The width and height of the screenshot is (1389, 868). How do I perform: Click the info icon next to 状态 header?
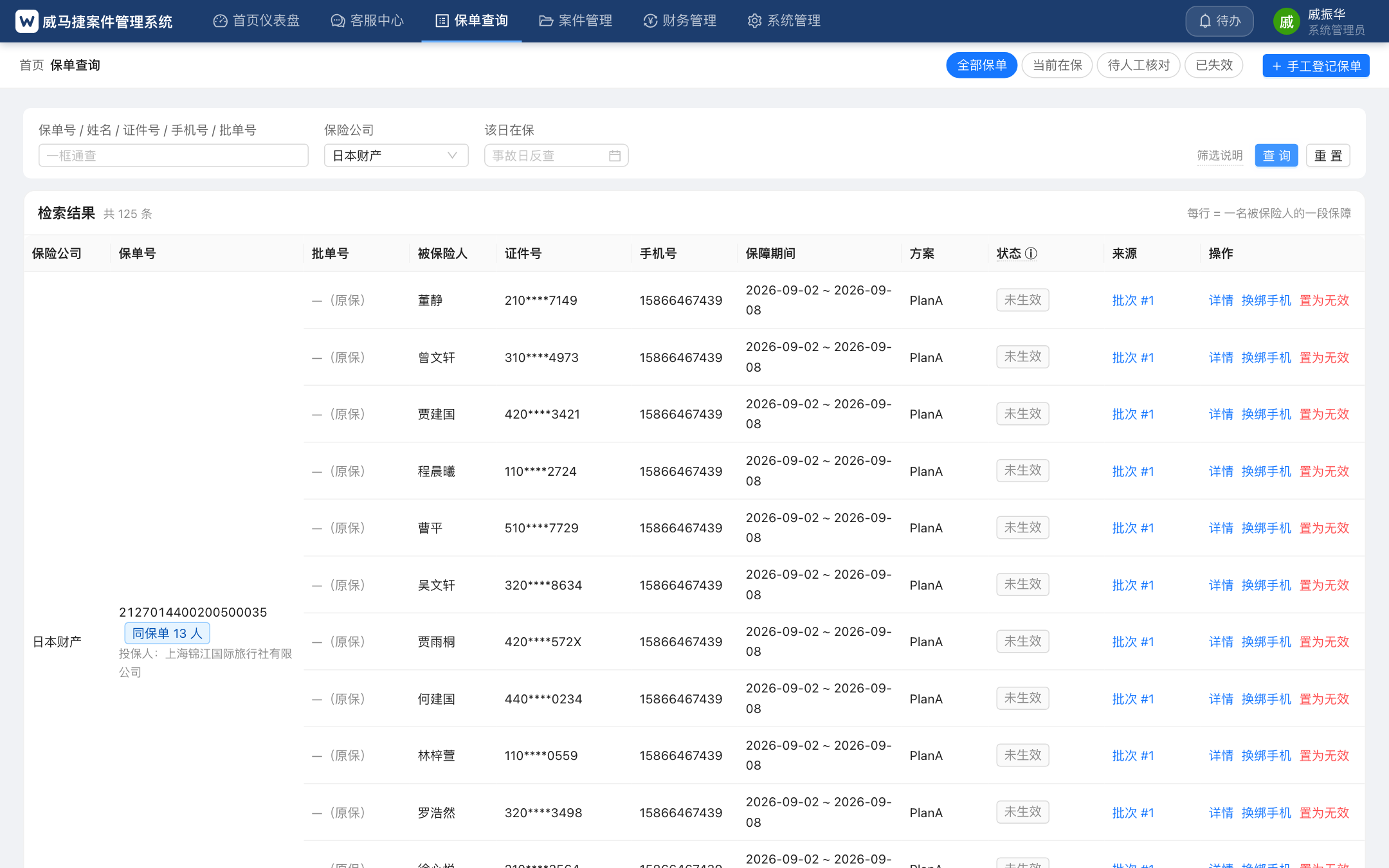coord(1031,253)
